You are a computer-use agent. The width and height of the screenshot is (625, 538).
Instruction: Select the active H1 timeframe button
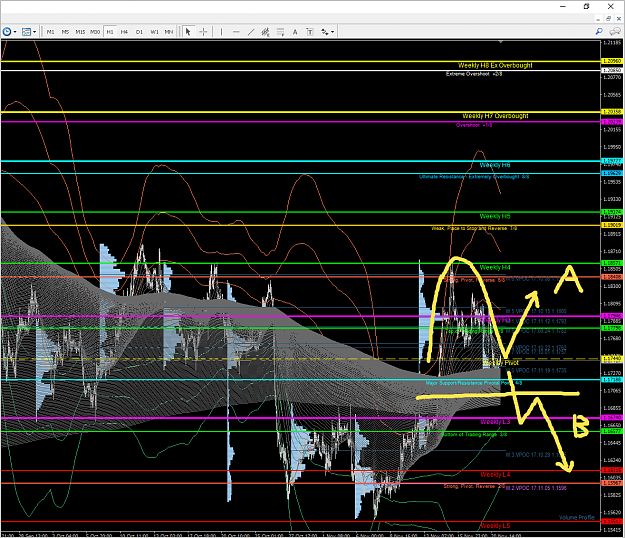pos(110,31)
